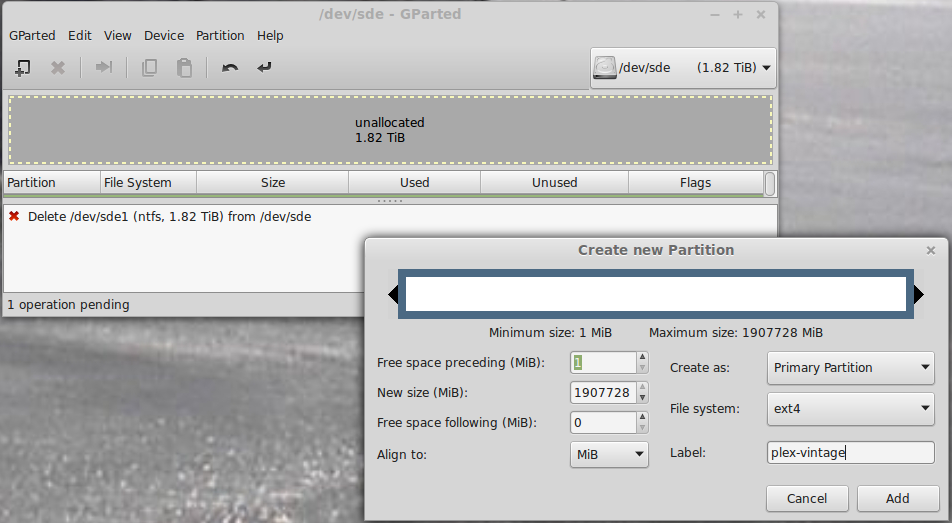Image resolution: width=952 pixels, height=523 pixels.
Task: Click the Free space following input field
Action: [604, 422]
